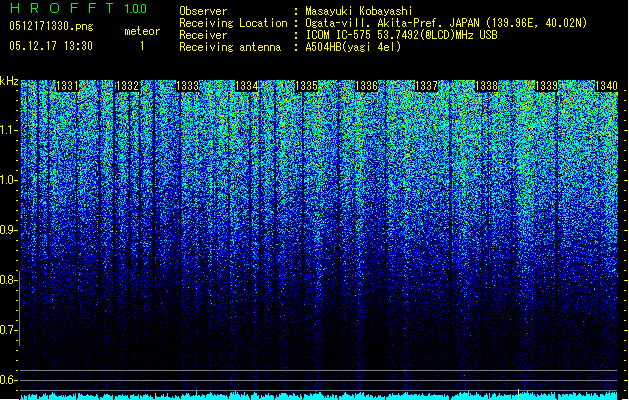Click the 1332 minute marker
The width and height of the screenshot is (629, 400).
pos(127,86)
